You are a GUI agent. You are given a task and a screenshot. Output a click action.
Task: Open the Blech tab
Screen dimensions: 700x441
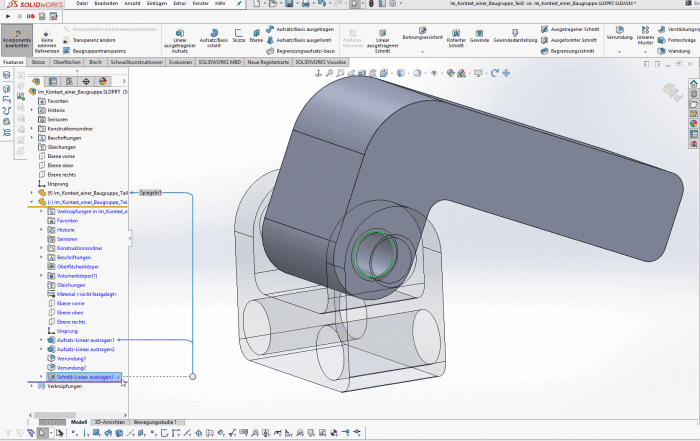96,62
